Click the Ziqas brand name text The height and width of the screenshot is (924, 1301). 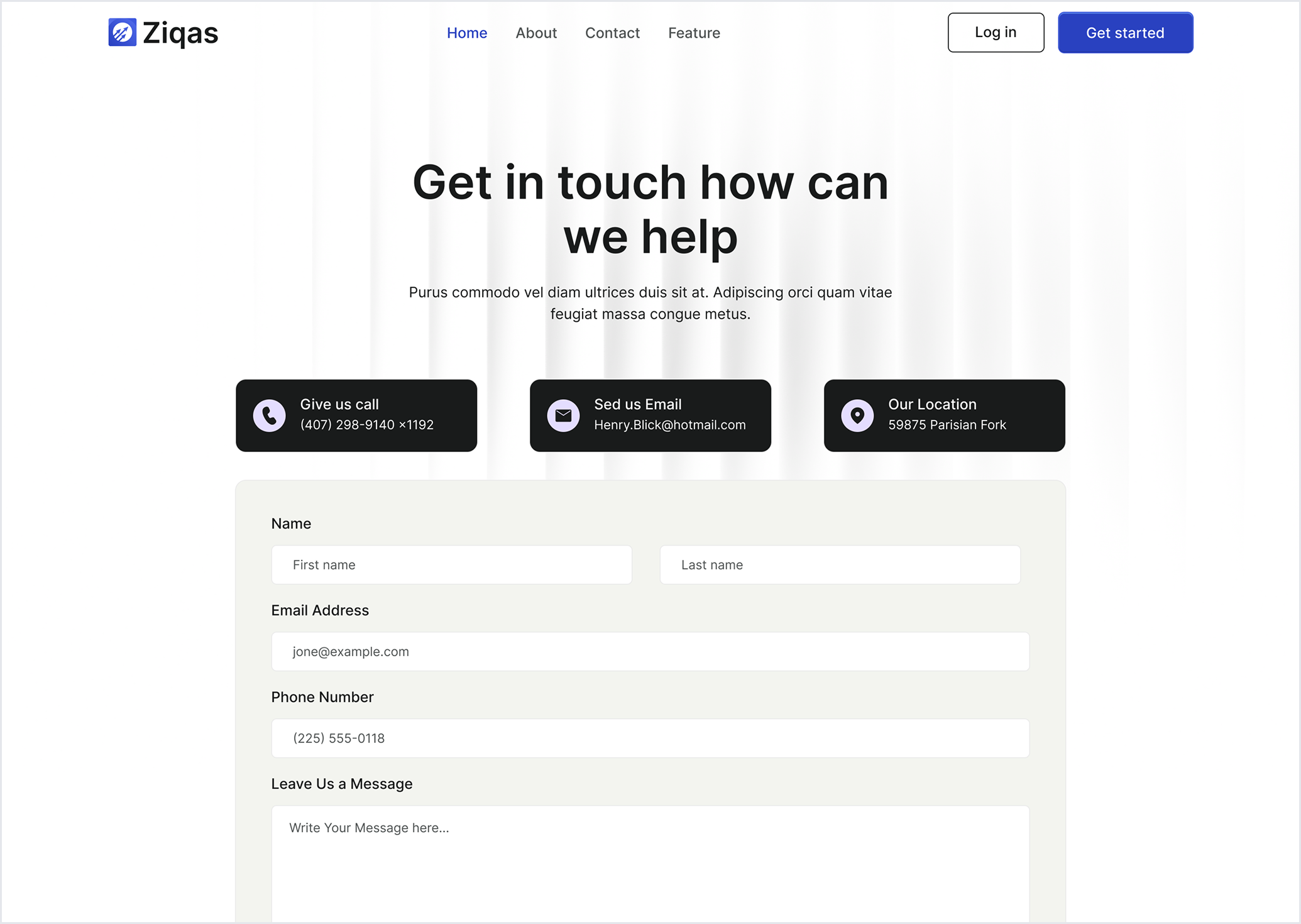click(x=180, y=33)
